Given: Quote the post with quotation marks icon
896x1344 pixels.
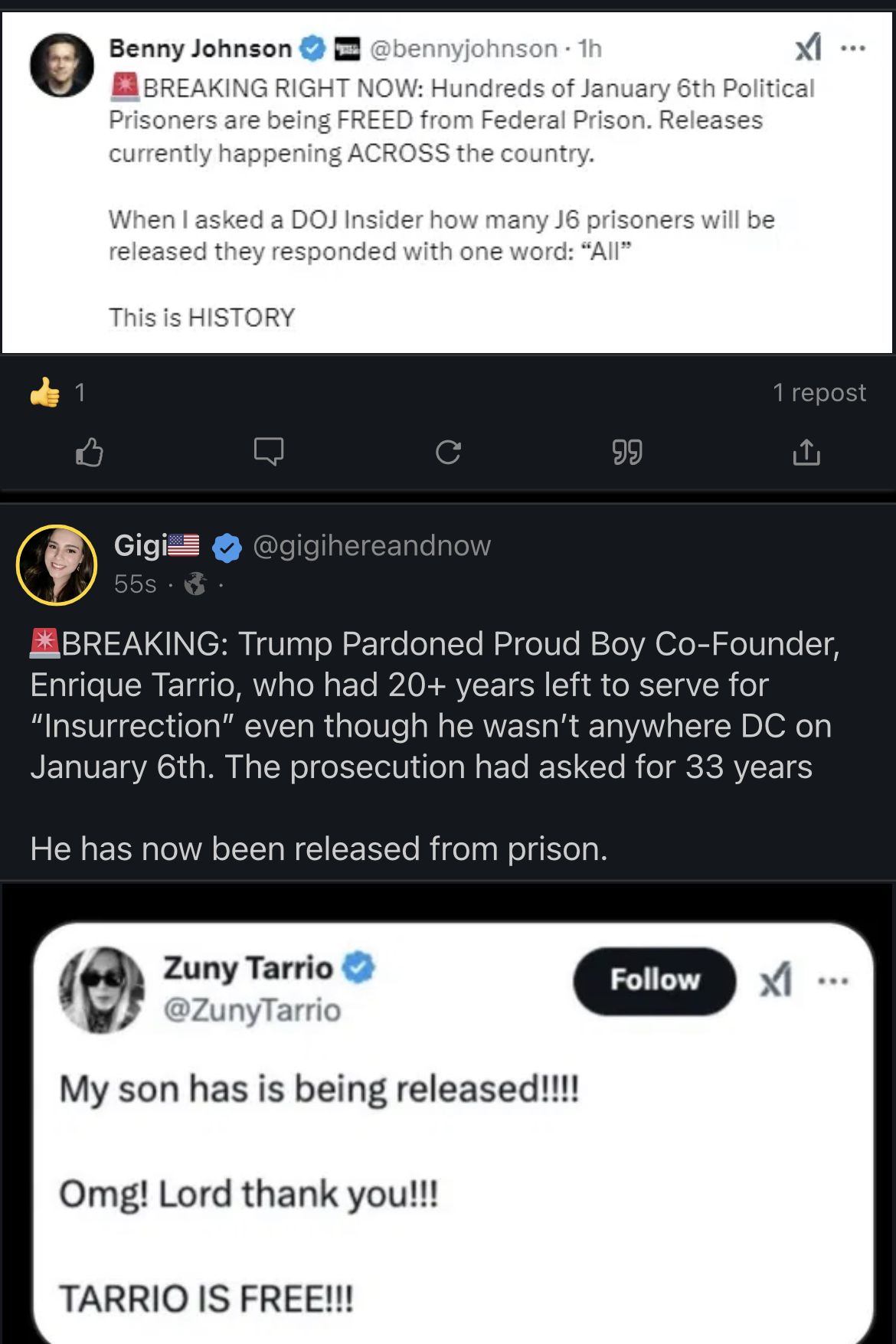Looking at the screenshot, I should tap(627, 453).
